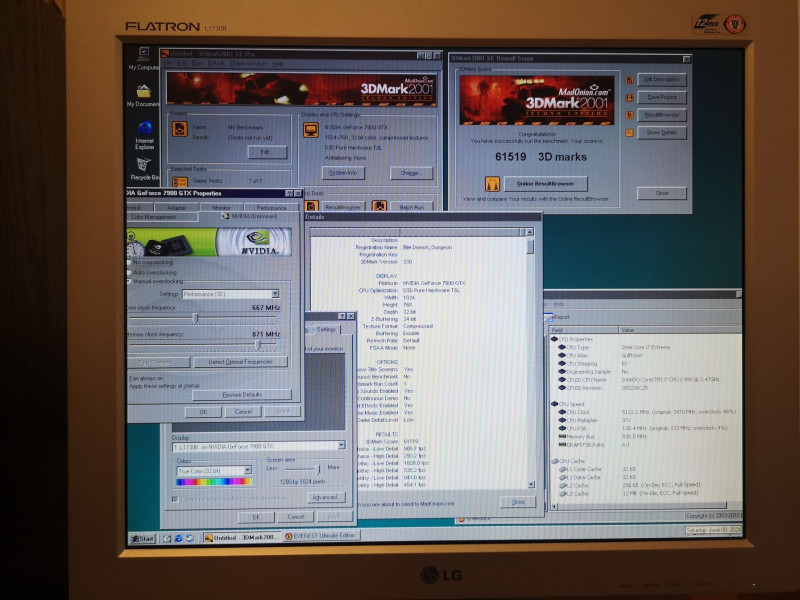Viewport: 800px width, 600px height.
Task: Select the Settings tab in Display Properties
Action: pyautogui.click(x=326, y=330)
